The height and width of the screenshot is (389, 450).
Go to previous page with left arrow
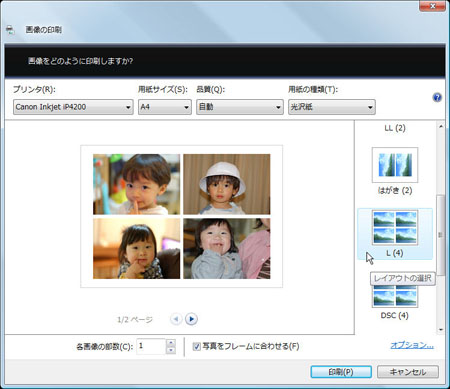pyautogui.click(x=176, y=319)
